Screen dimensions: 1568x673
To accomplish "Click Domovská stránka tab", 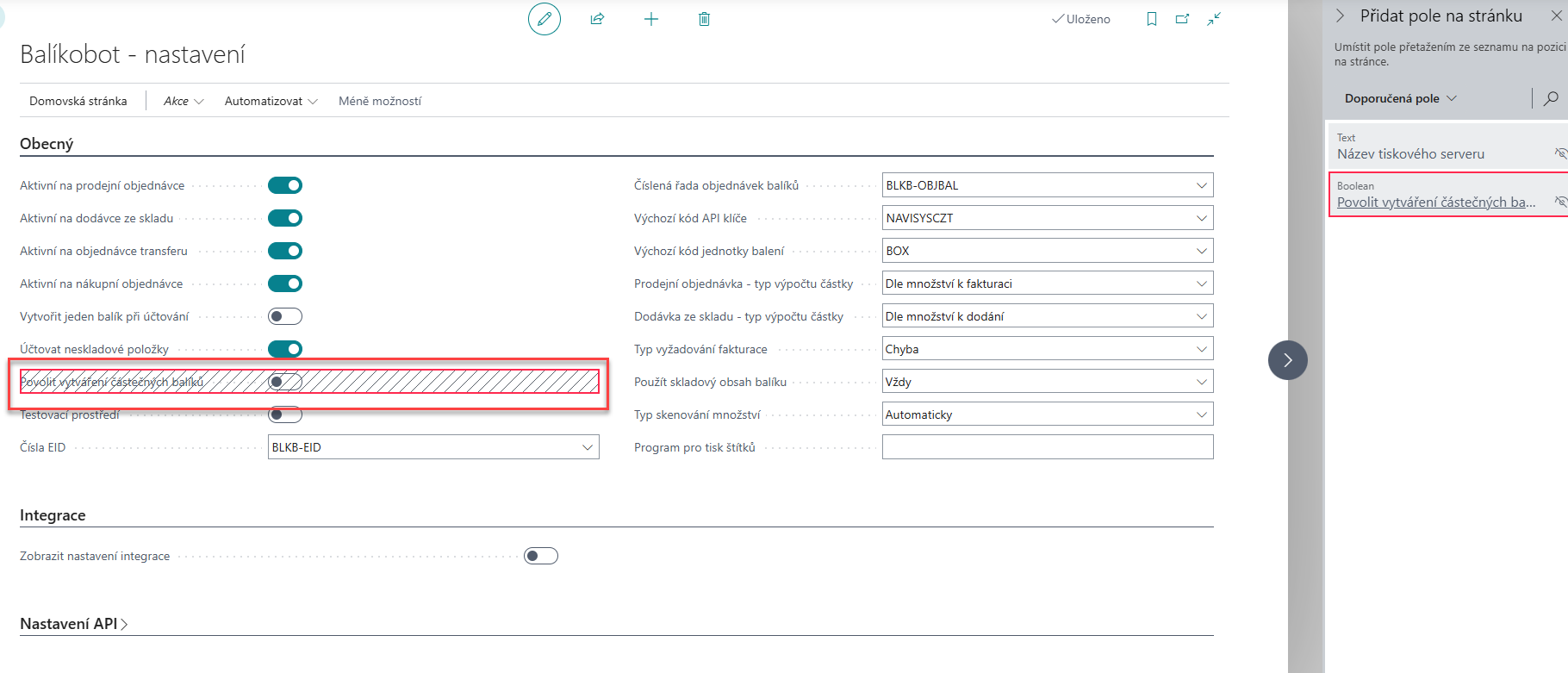I will pos(78,101).
